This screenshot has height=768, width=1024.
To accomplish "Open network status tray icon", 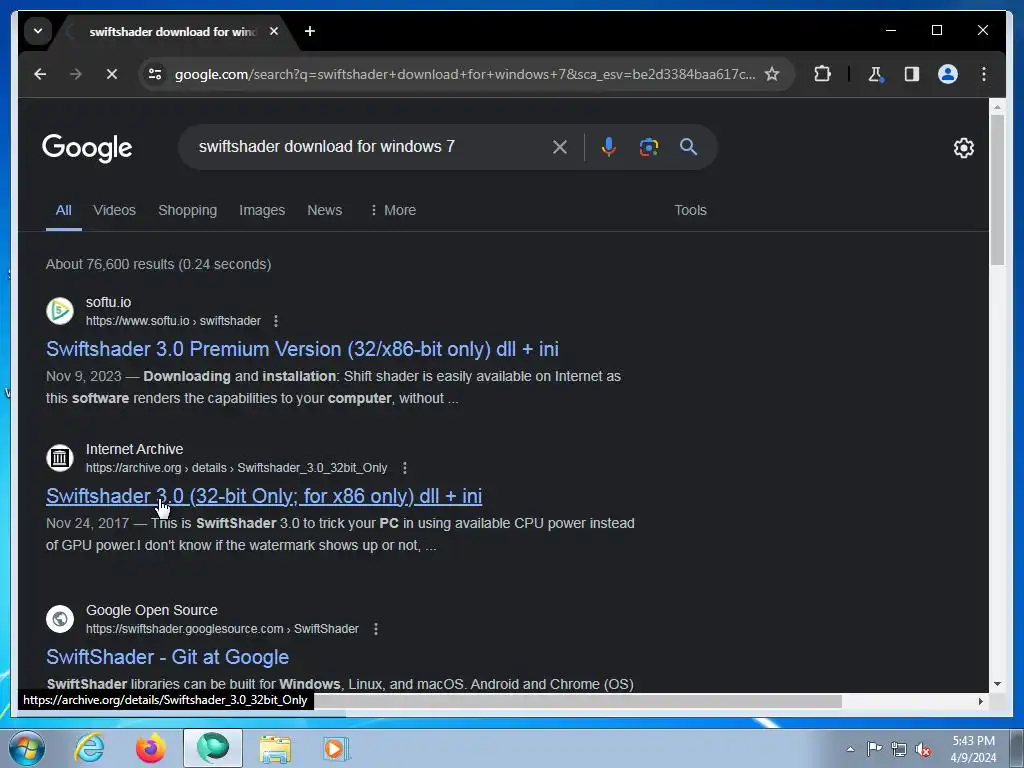I will tap(899, 749).
